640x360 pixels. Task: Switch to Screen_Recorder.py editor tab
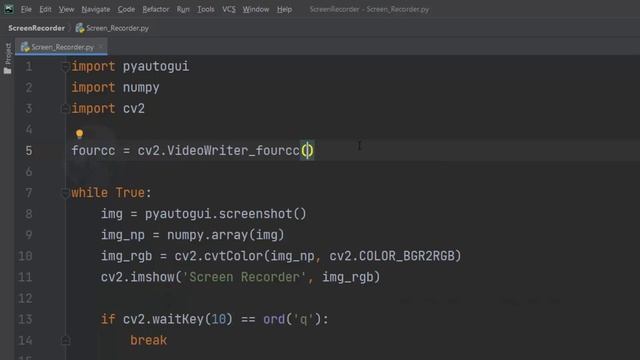[61, 47]
